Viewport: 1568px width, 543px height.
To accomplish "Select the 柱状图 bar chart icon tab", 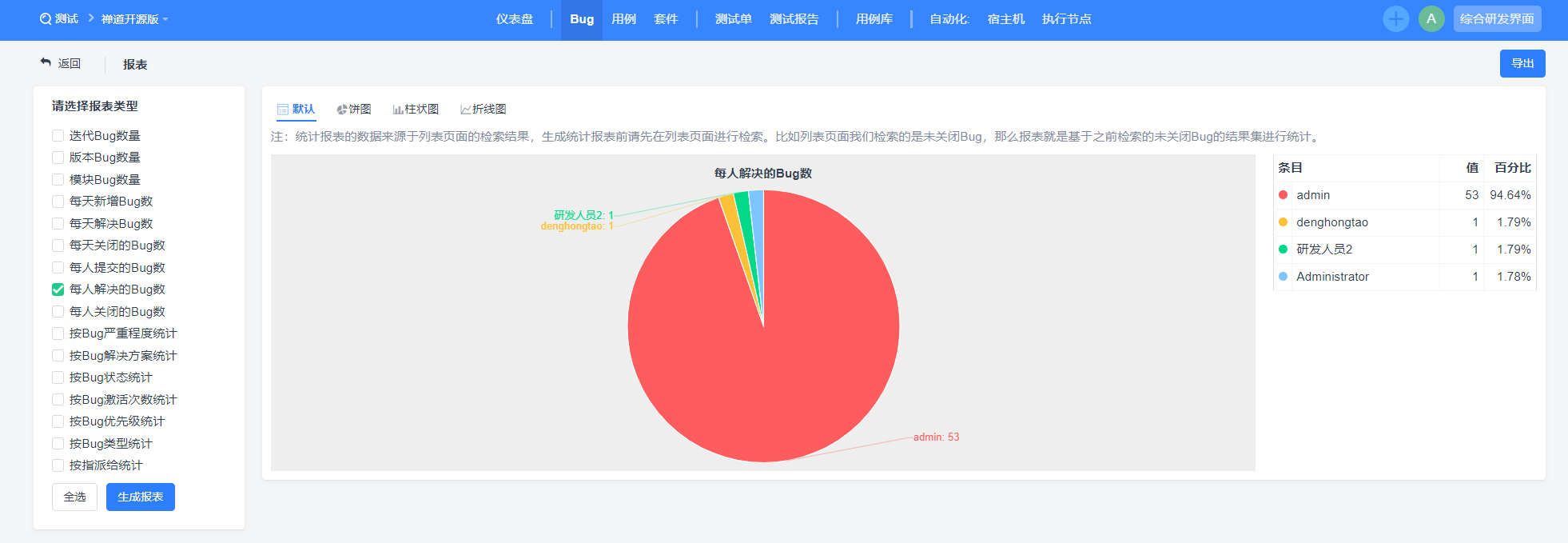I will point(416,110).
